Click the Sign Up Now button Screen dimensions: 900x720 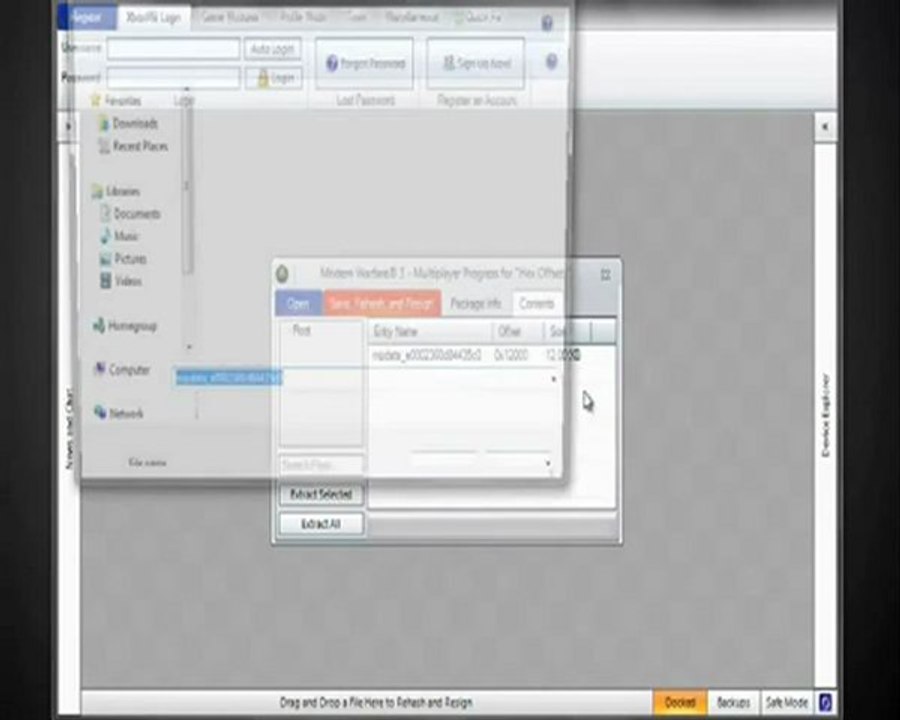tap(476, 63)
